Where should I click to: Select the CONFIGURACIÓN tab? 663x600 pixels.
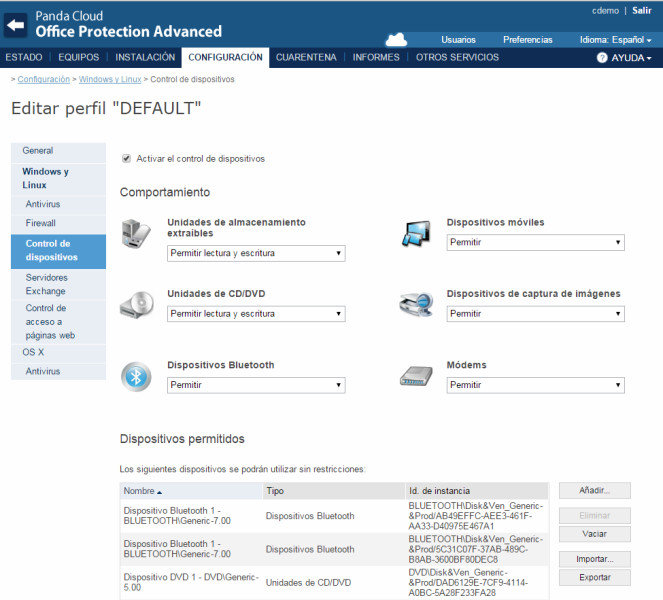(x=225, y=58)
